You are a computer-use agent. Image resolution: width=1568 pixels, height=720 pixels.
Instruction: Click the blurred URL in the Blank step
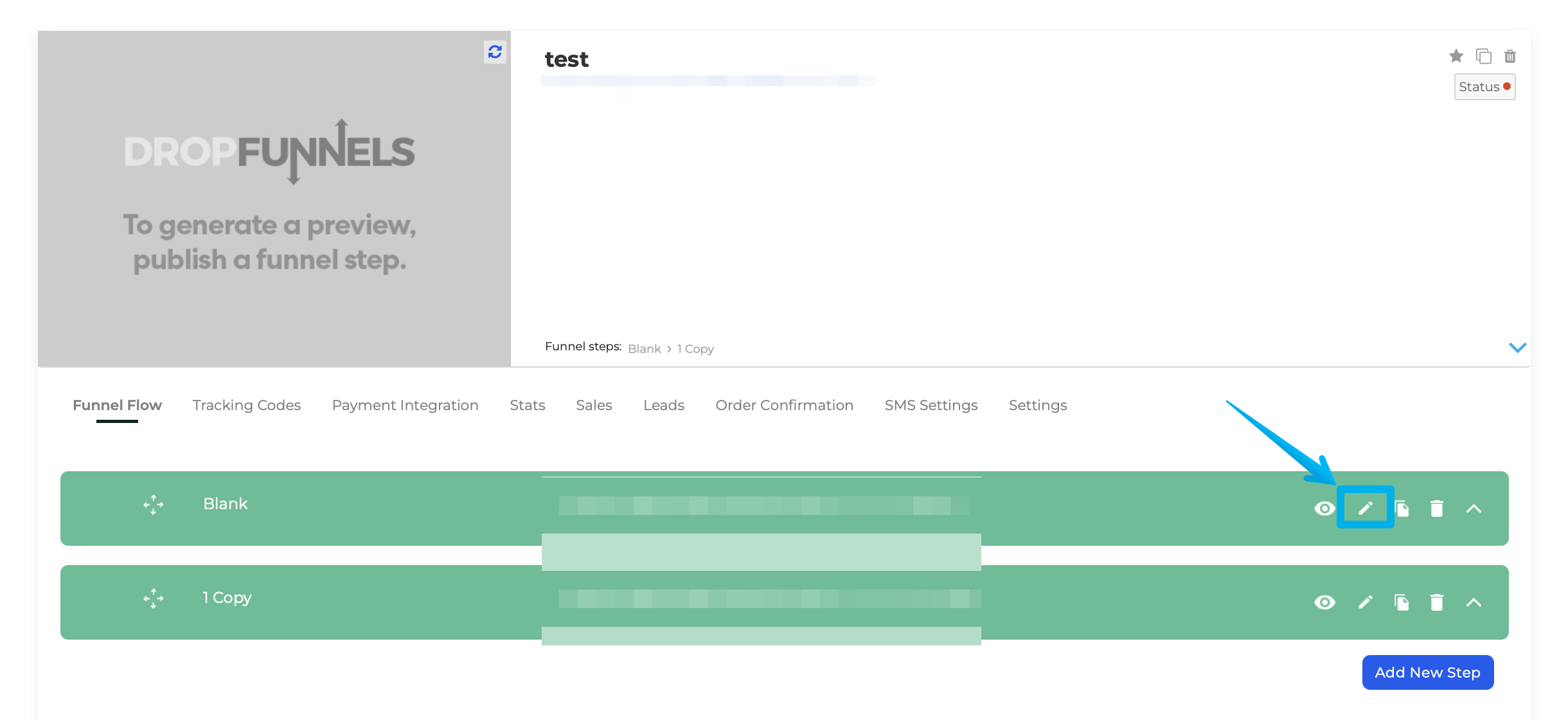(763, 506)
